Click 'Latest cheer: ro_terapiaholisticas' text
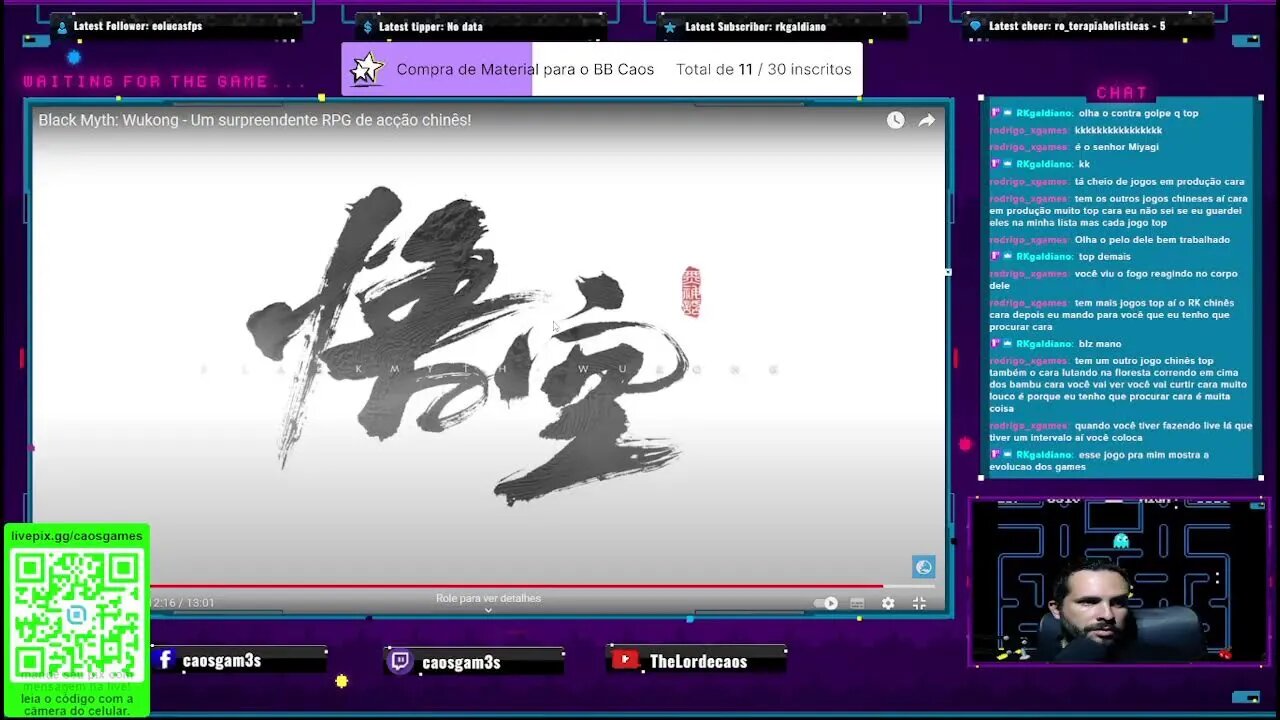This screenshot has width=1280, height=720. tap(1077, 26)
